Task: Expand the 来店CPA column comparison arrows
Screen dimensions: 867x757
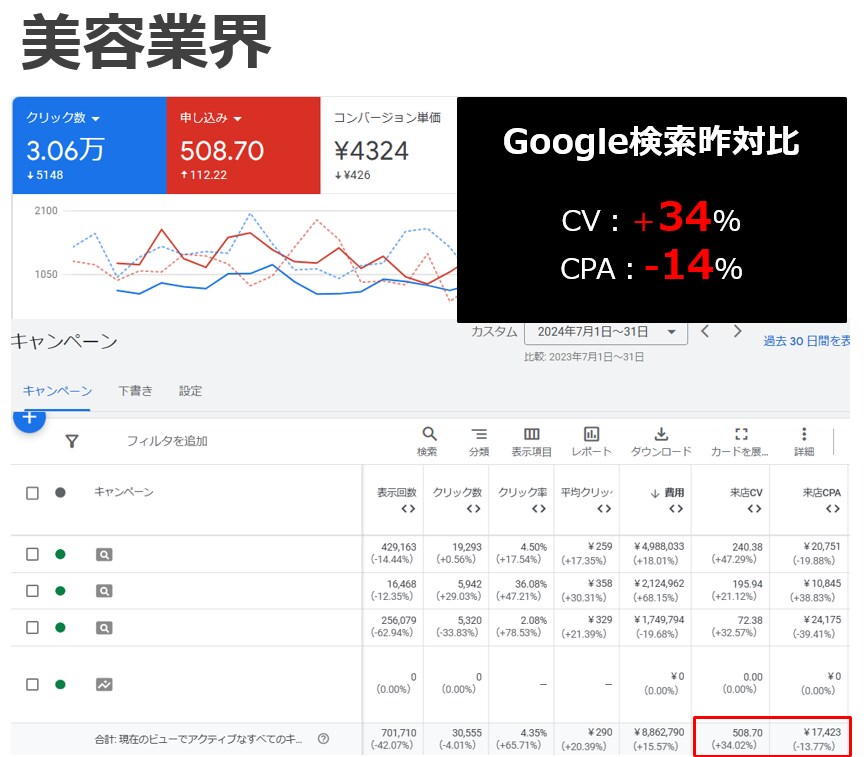Action: click(833, 509)
